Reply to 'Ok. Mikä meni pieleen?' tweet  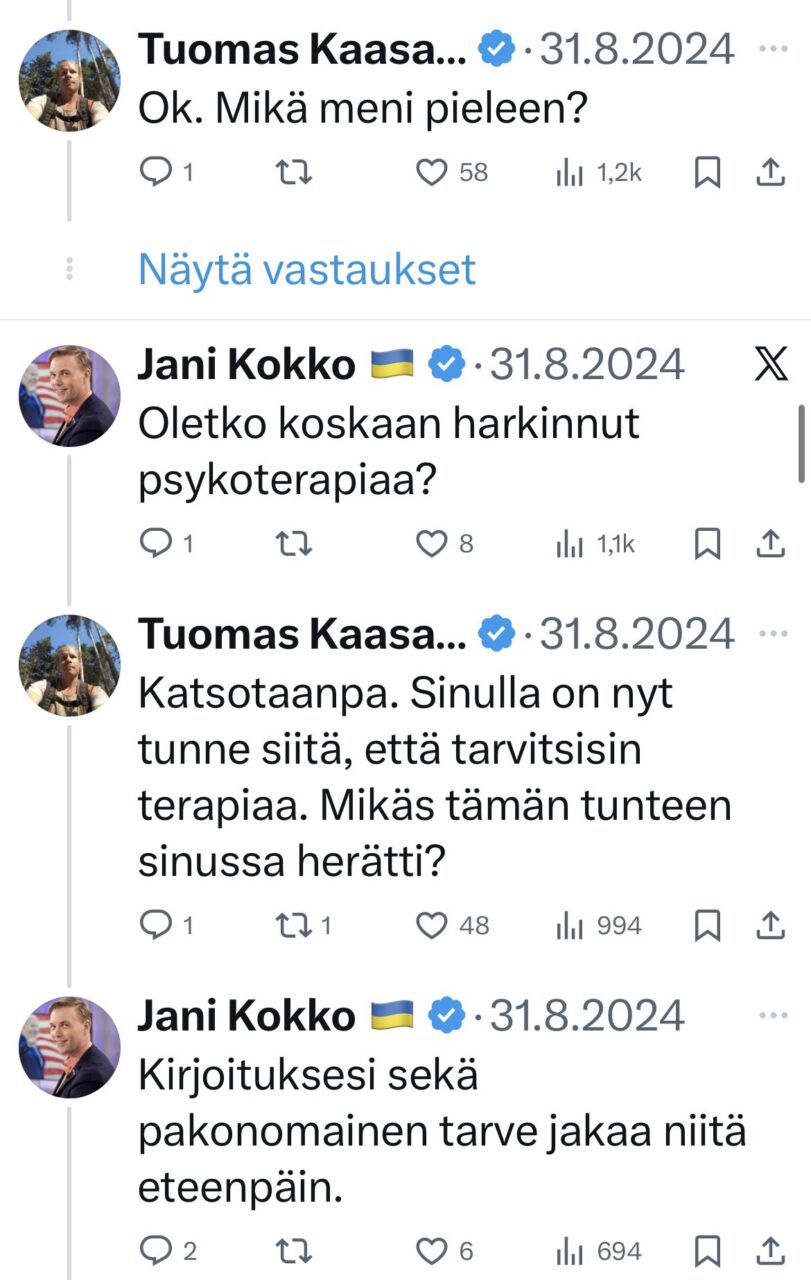155,173
